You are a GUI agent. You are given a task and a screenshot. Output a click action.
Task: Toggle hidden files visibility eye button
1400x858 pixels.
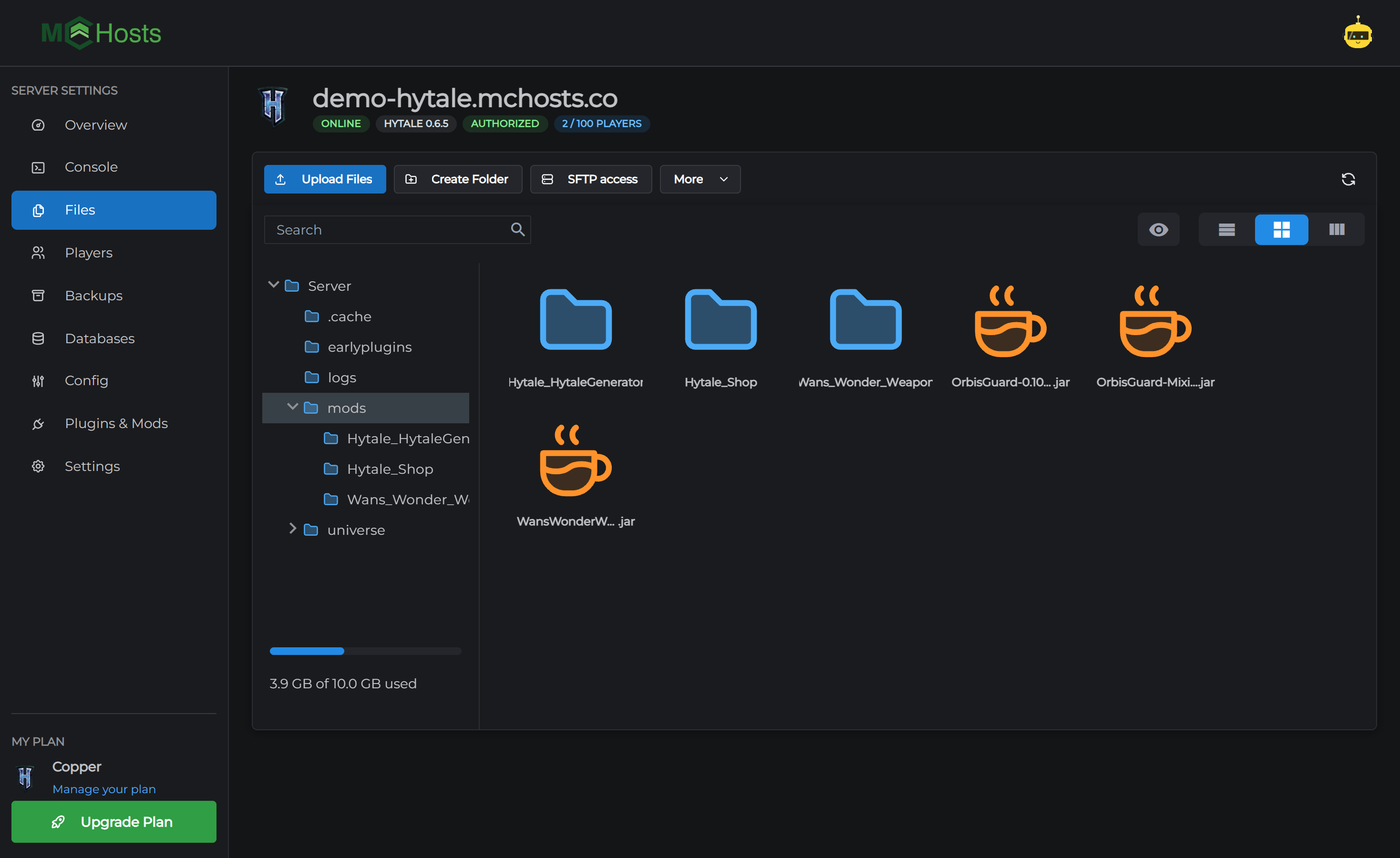(x=1159, y=229)
